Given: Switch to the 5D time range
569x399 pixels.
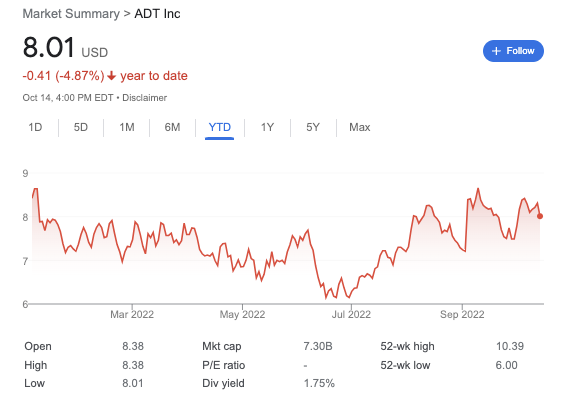Looking at the screenshot, I should (x=81, y=127).
